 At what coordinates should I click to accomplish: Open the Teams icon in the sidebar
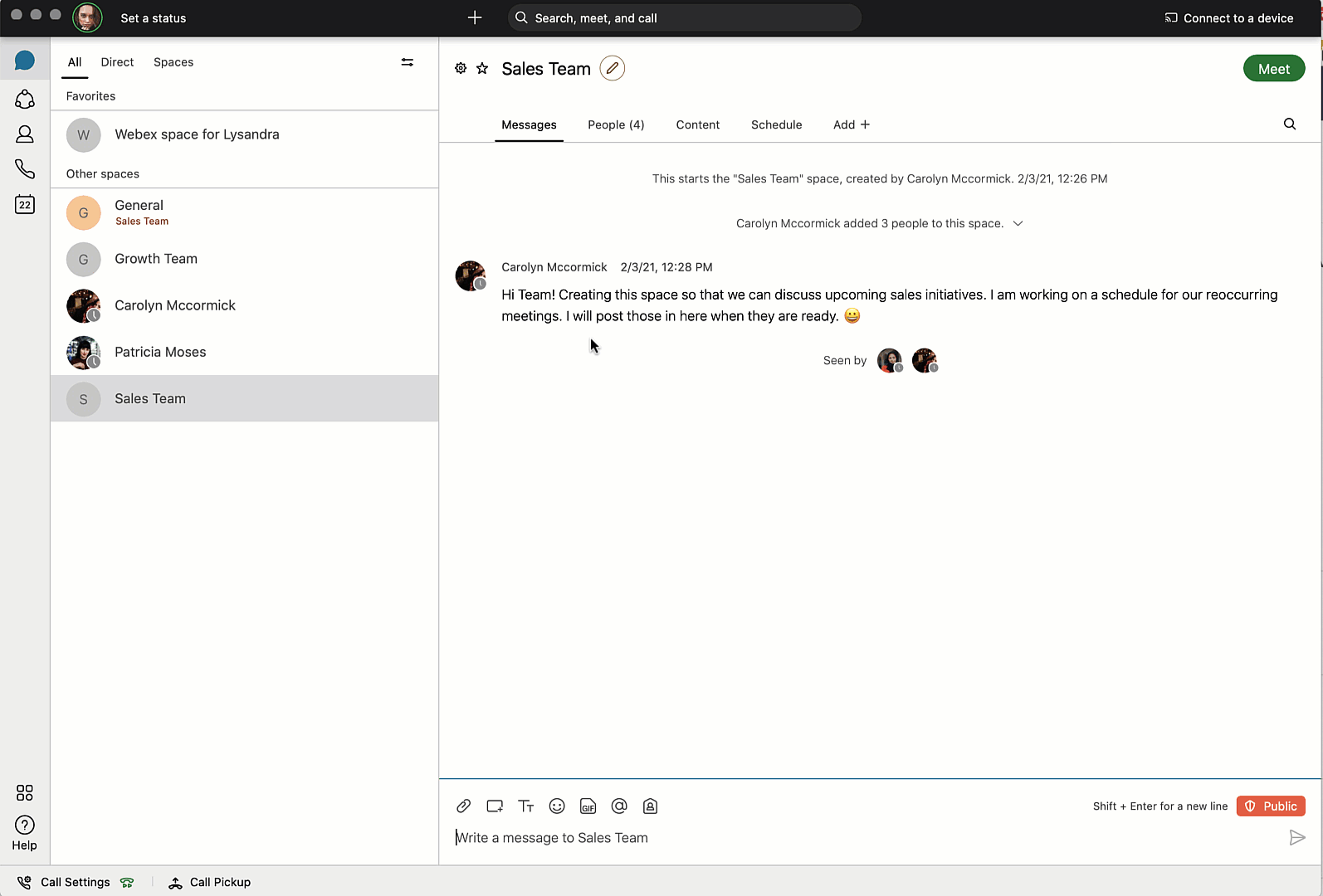coord(25,100)
